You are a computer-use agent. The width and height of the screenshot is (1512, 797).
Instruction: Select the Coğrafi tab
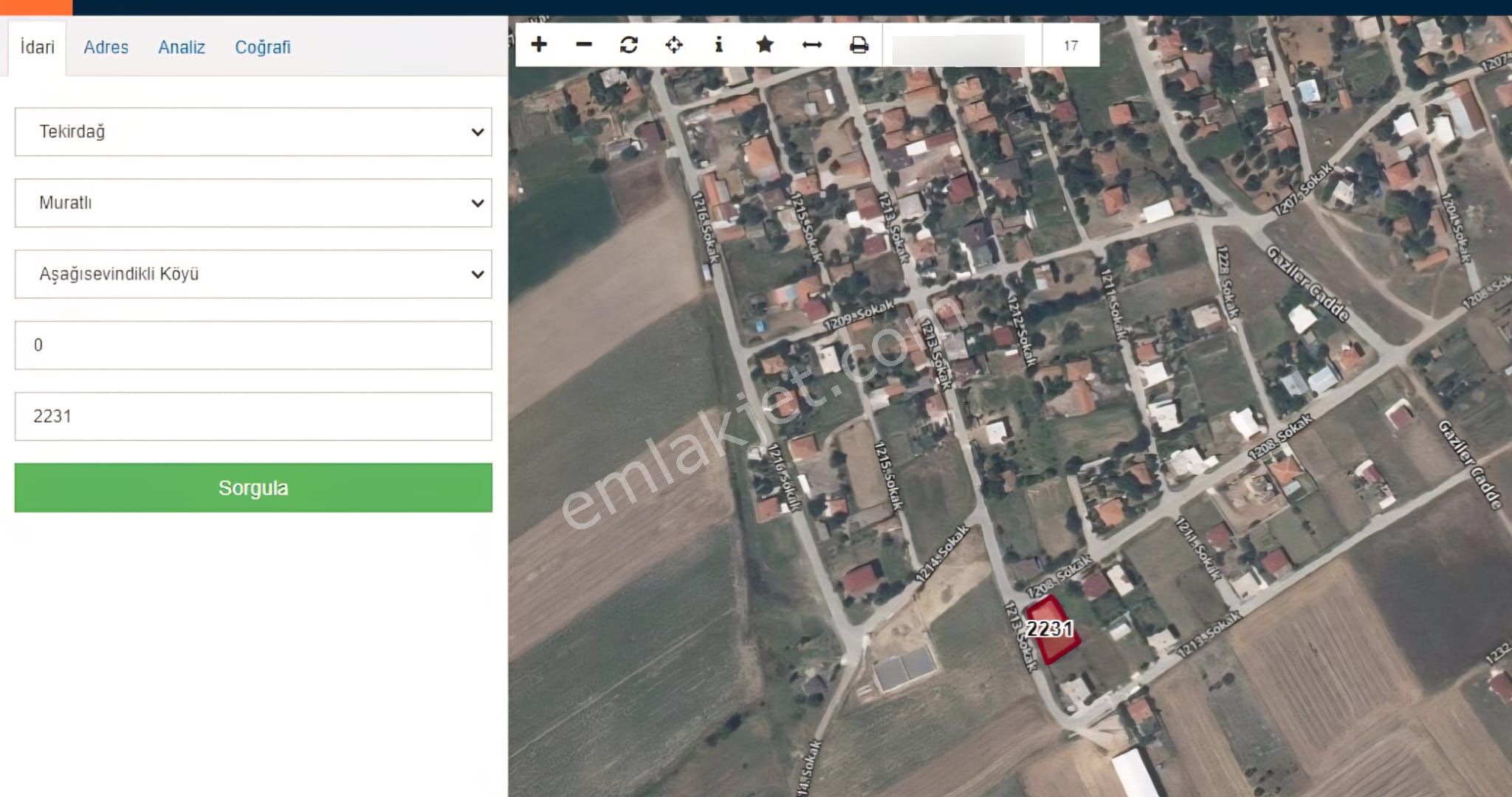coord(264,47)
